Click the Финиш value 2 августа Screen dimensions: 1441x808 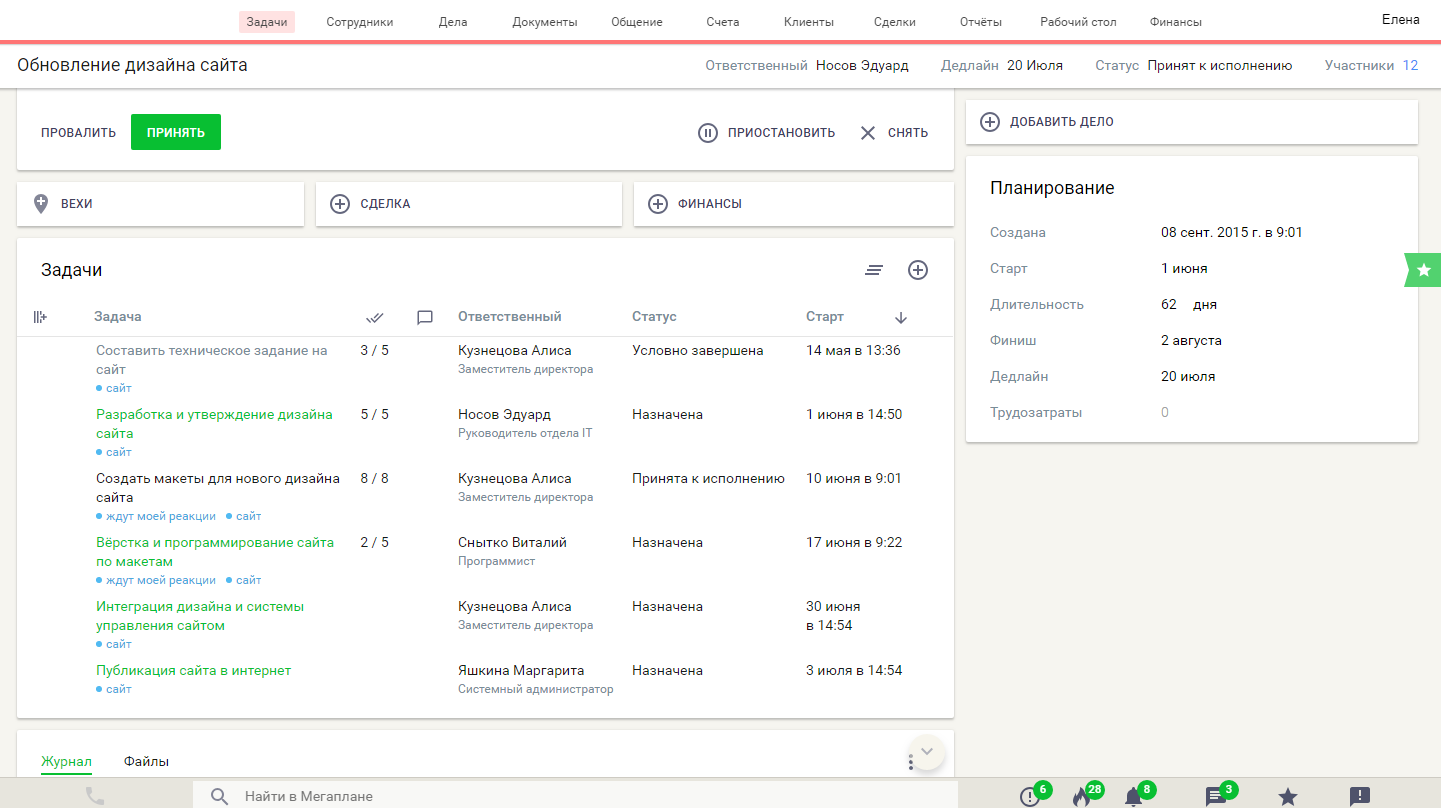pyautogui.click(x=1191, y=341)
